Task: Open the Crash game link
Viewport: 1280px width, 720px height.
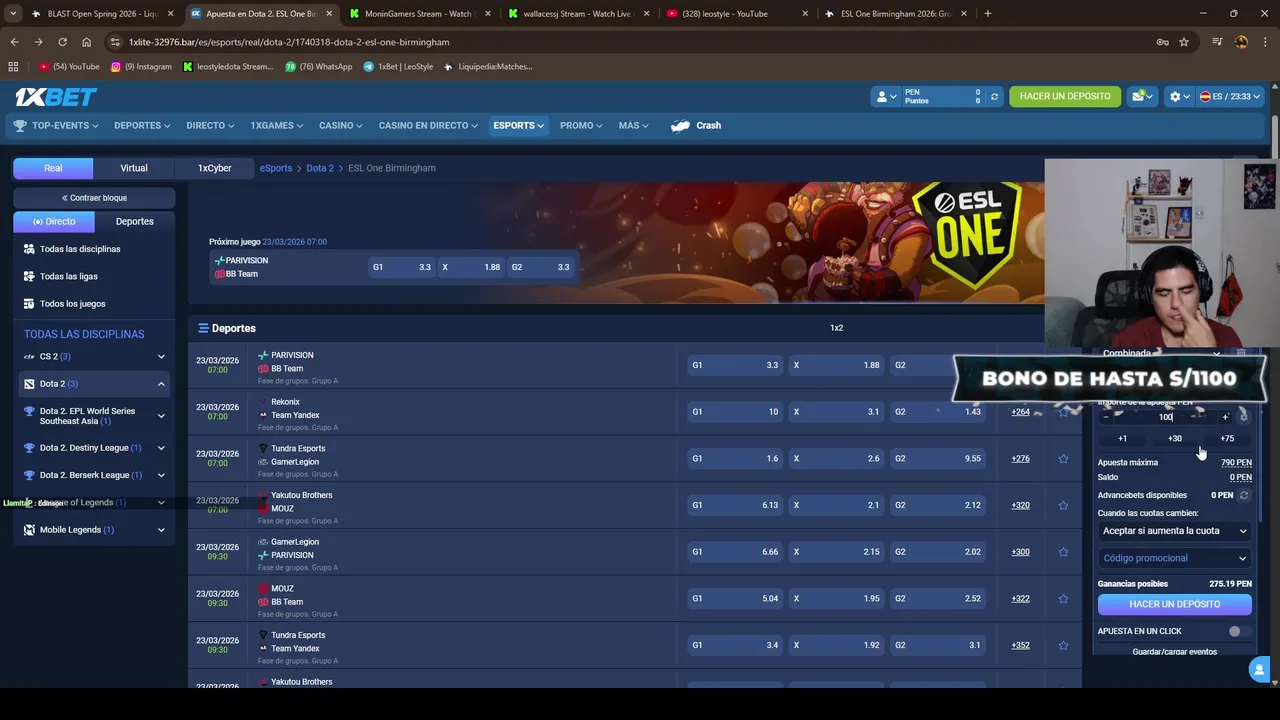Action: pos(696,125)
